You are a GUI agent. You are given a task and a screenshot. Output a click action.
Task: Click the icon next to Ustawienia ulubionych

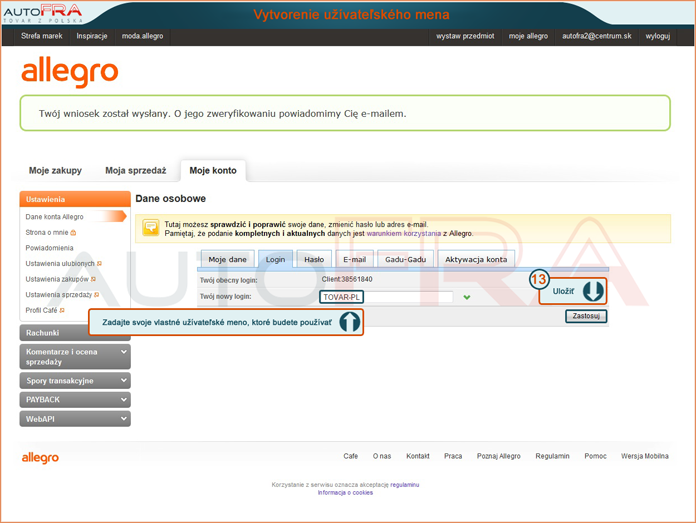[x=99, y=264]
